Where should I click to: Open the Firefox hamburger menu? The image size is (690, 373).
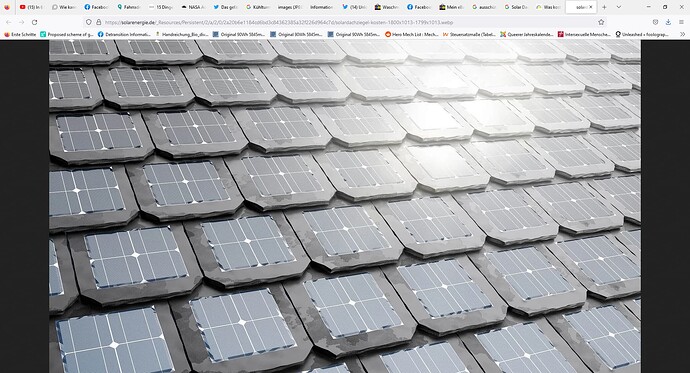tap(681, 22)
